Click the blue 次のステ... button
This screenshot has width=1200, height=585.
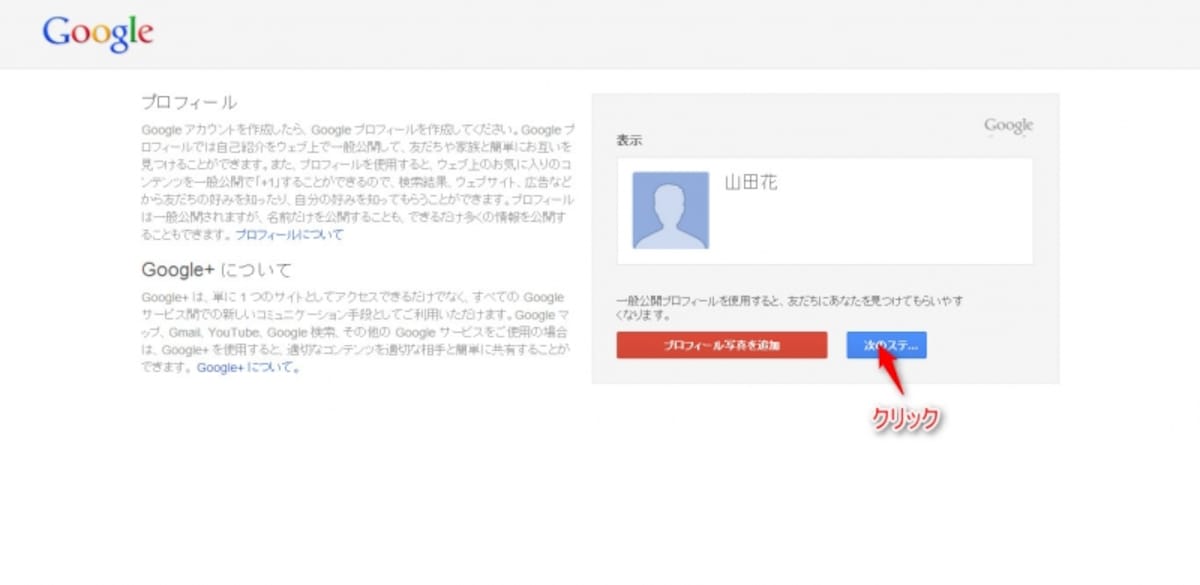tap(886, 345)
